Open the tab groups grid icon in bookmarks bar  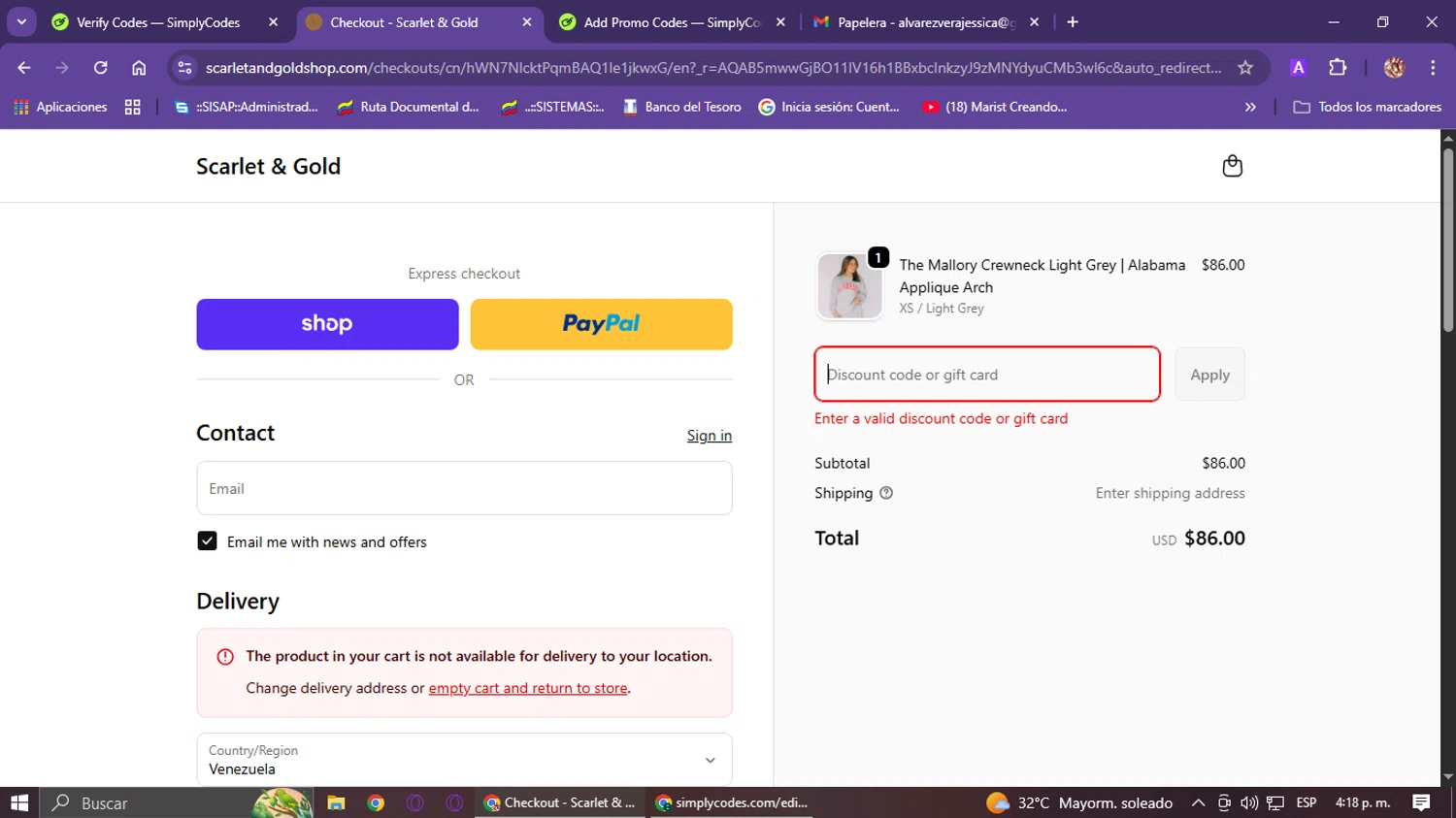pyautogui.click(x=133, y=107)
